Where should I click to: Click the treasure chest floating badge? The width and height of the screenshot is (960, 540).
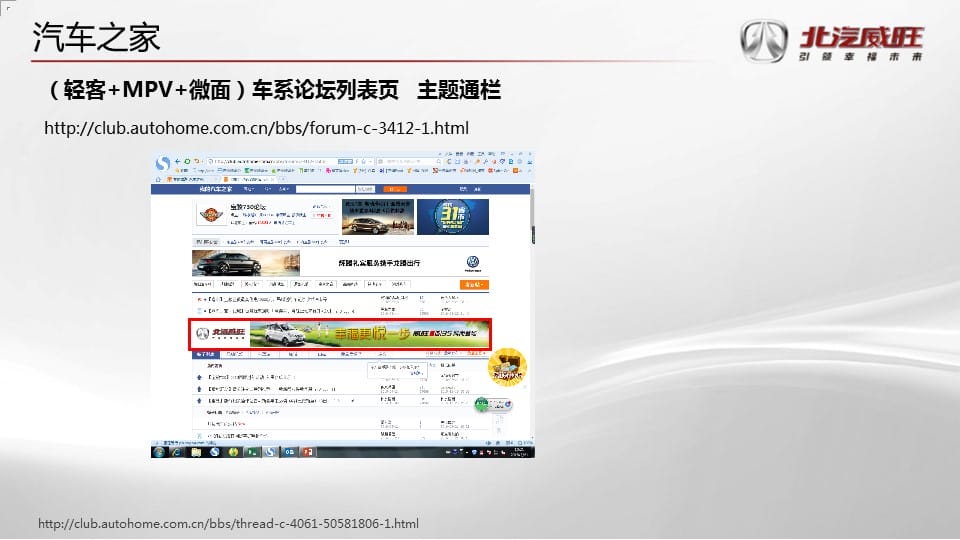pos(506,369)
